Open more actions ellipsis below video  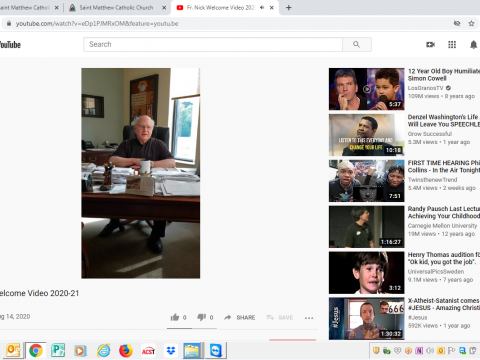[309, 318]
